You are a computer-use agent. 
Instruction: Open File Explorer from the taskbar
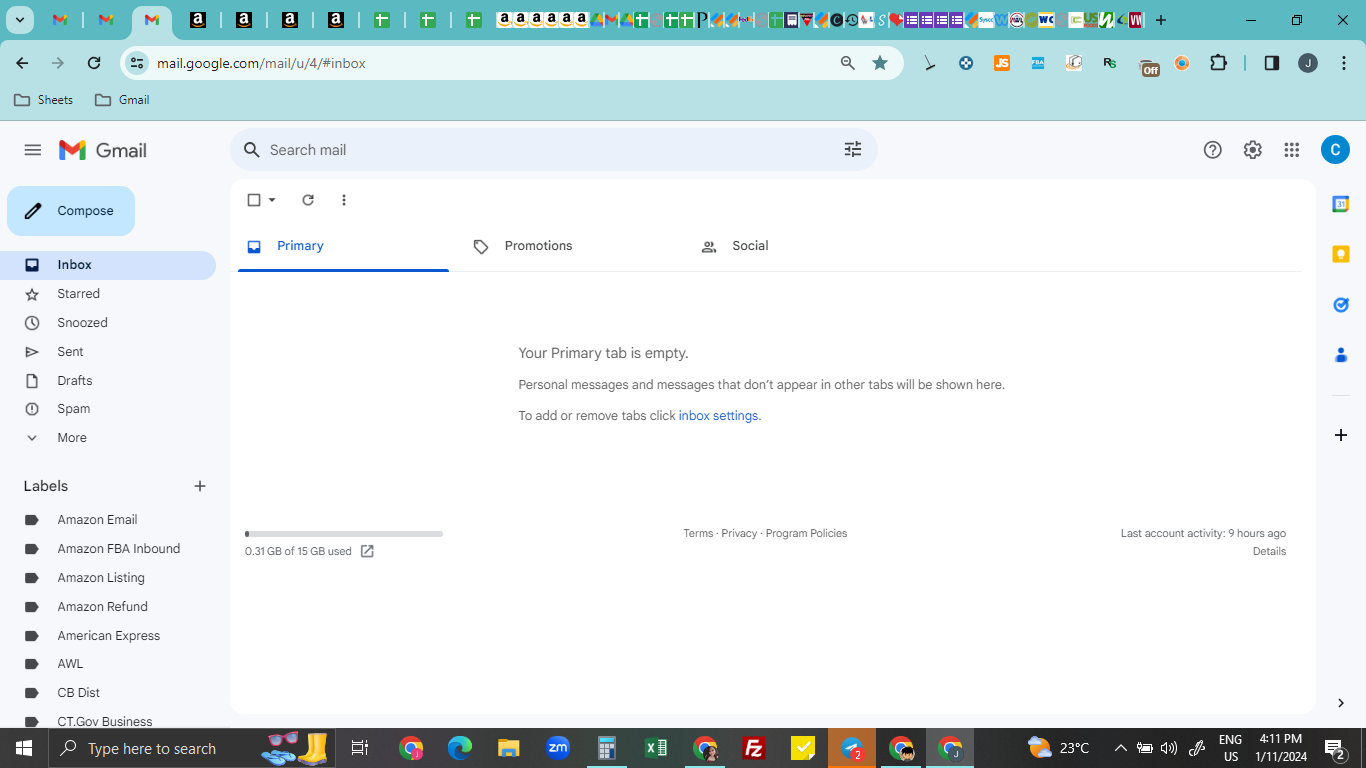click(509, 748)
